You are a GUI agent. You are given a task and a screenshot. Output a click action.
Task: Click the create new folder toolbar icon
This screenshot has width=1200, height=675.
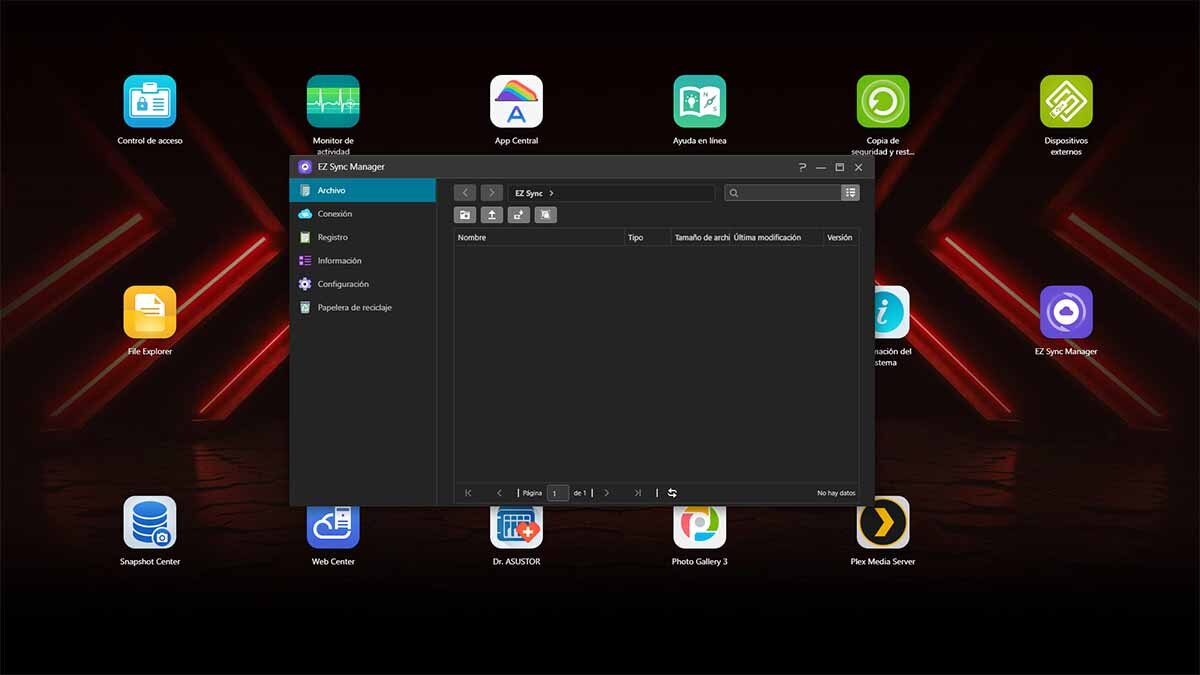(x=465, y=214)
